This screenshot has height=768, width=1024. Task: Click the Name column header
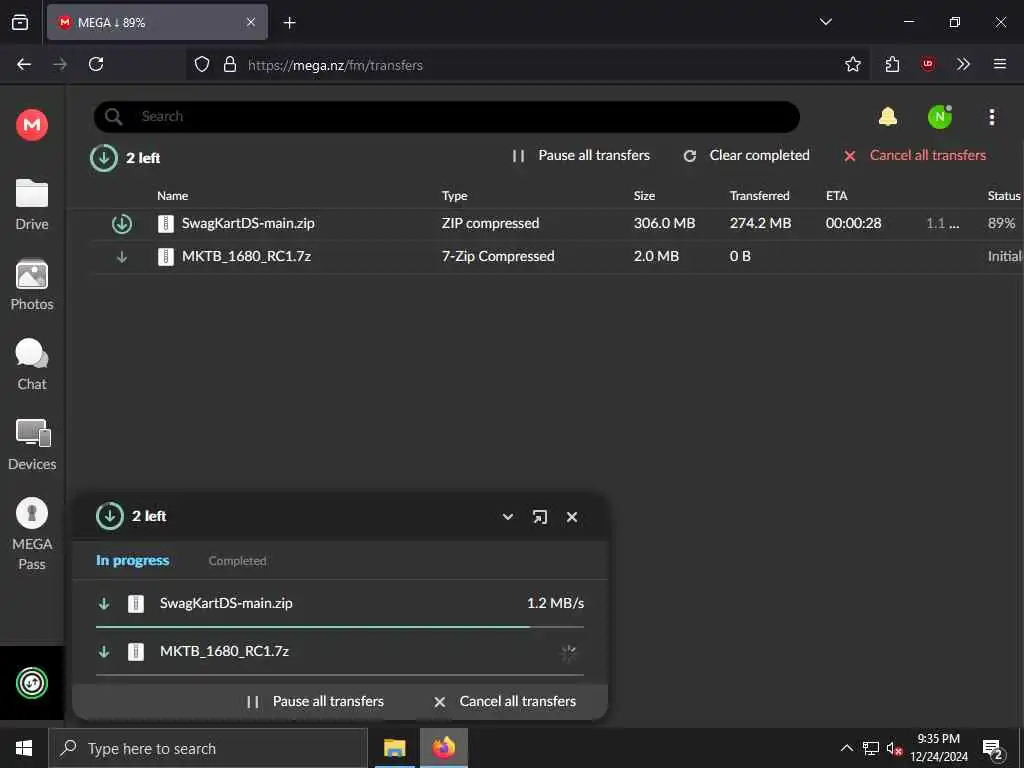click(172, 195)
